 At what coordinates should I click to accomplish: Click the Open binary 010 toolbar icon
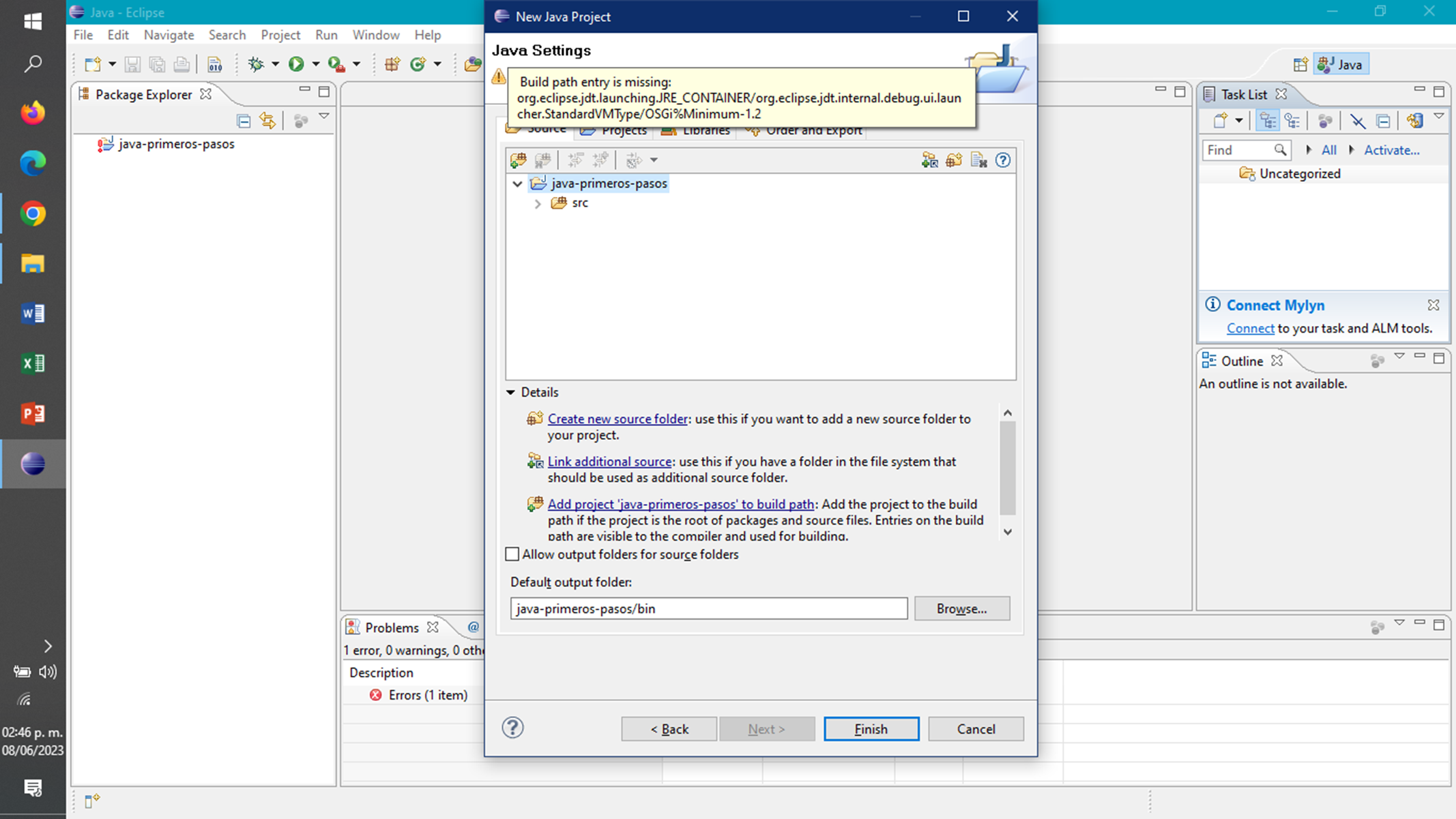[215, 64]
